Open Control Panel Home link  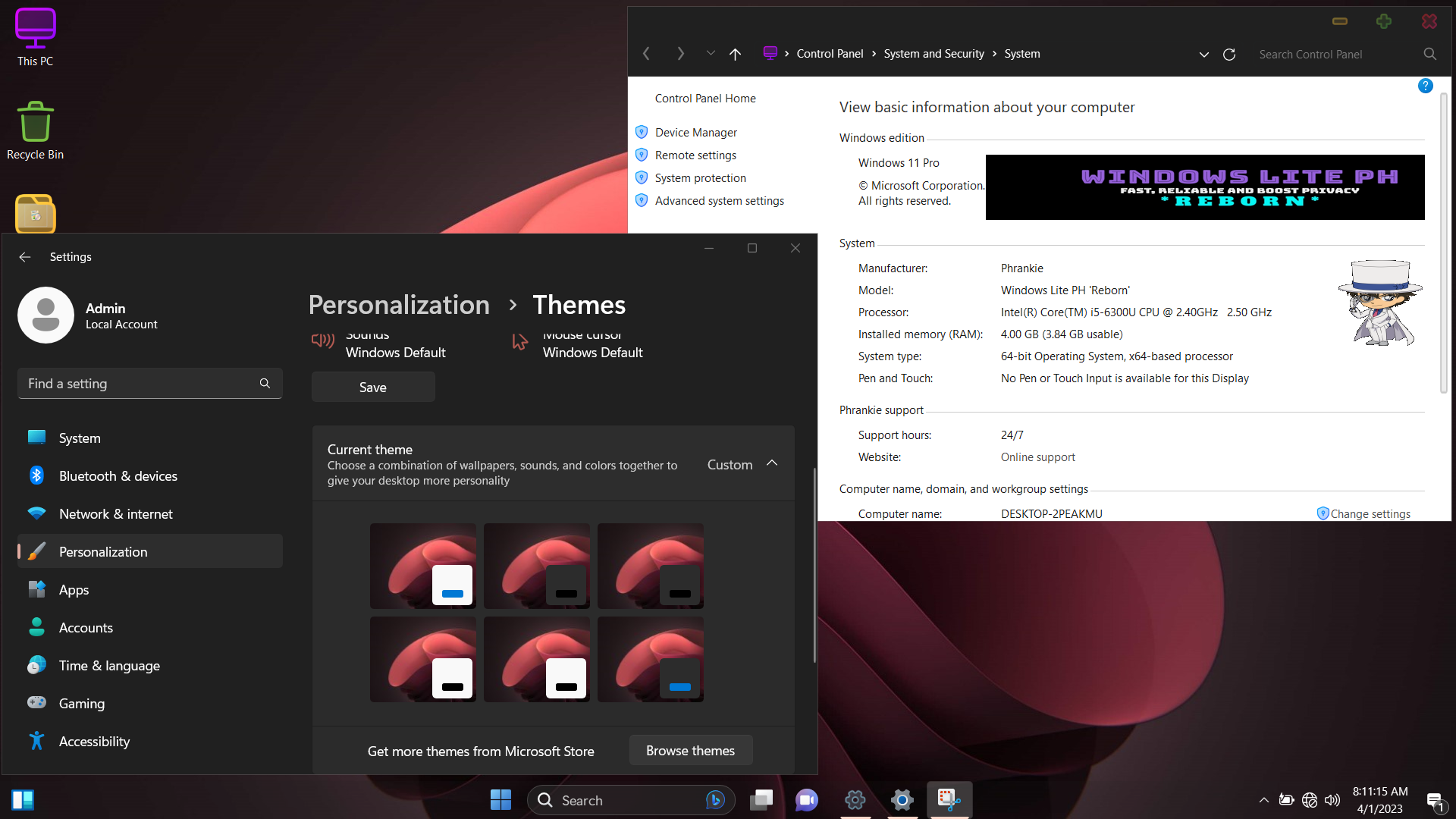click(705, 99)
